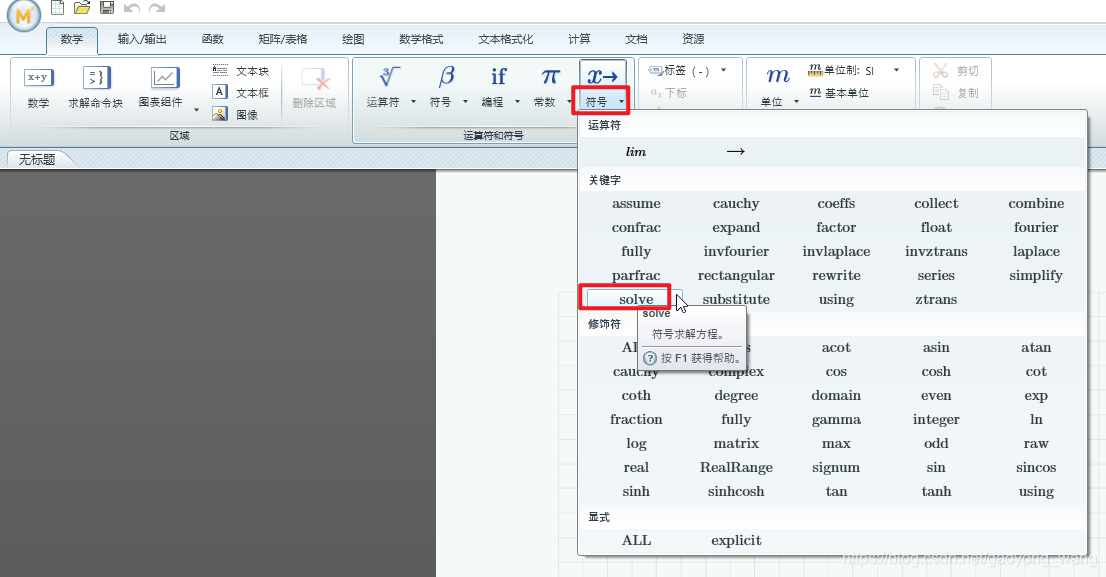The height and width of the screenshot is (577, 1106).
Task: Switch to the 绘图 ribbon tab
Action: click(x=352, y=38)
